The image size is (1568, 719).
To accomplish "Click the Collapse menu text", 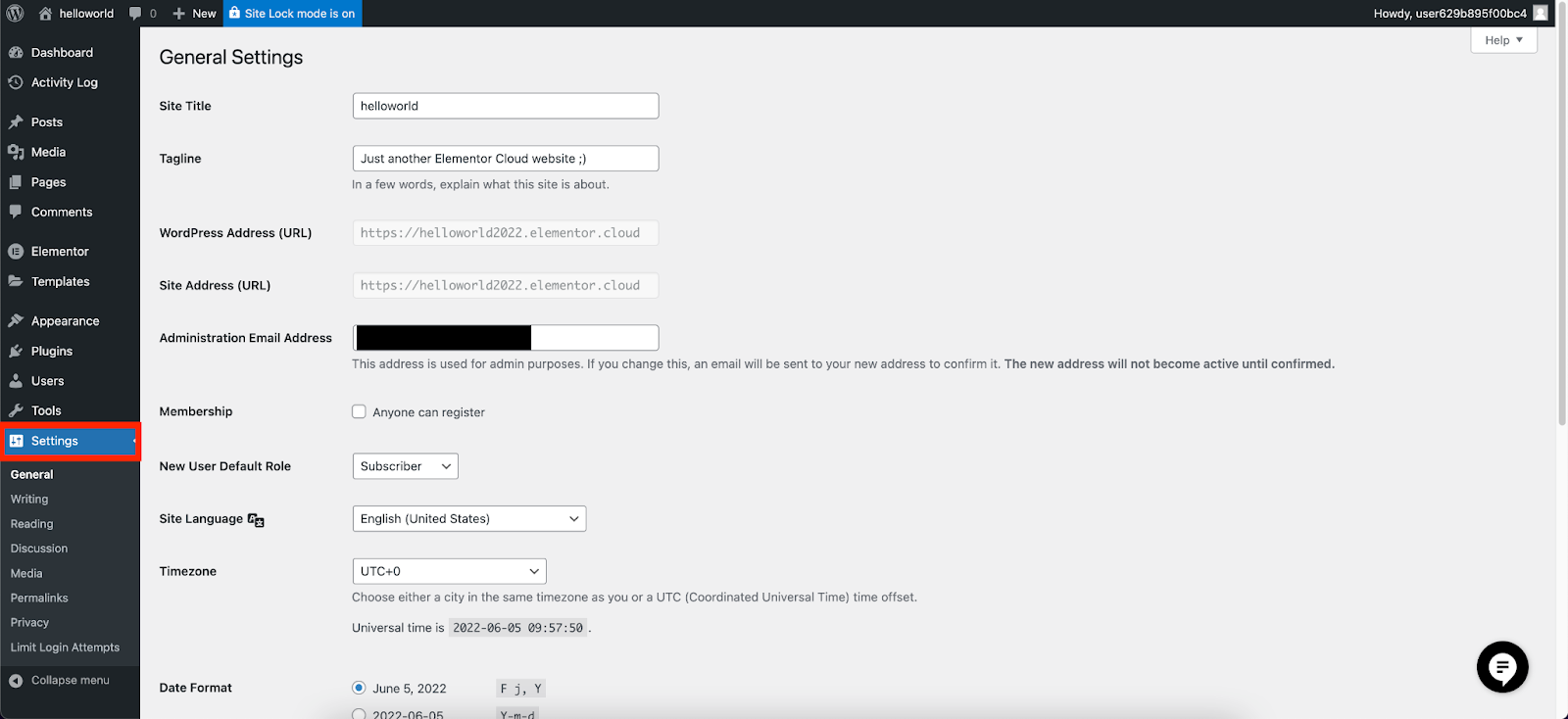I will 71,680.
